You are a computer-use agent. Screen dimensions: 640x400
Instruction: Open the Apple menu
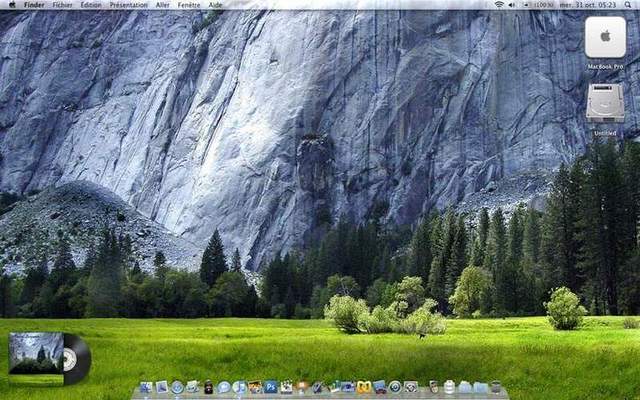pos(10,5)
